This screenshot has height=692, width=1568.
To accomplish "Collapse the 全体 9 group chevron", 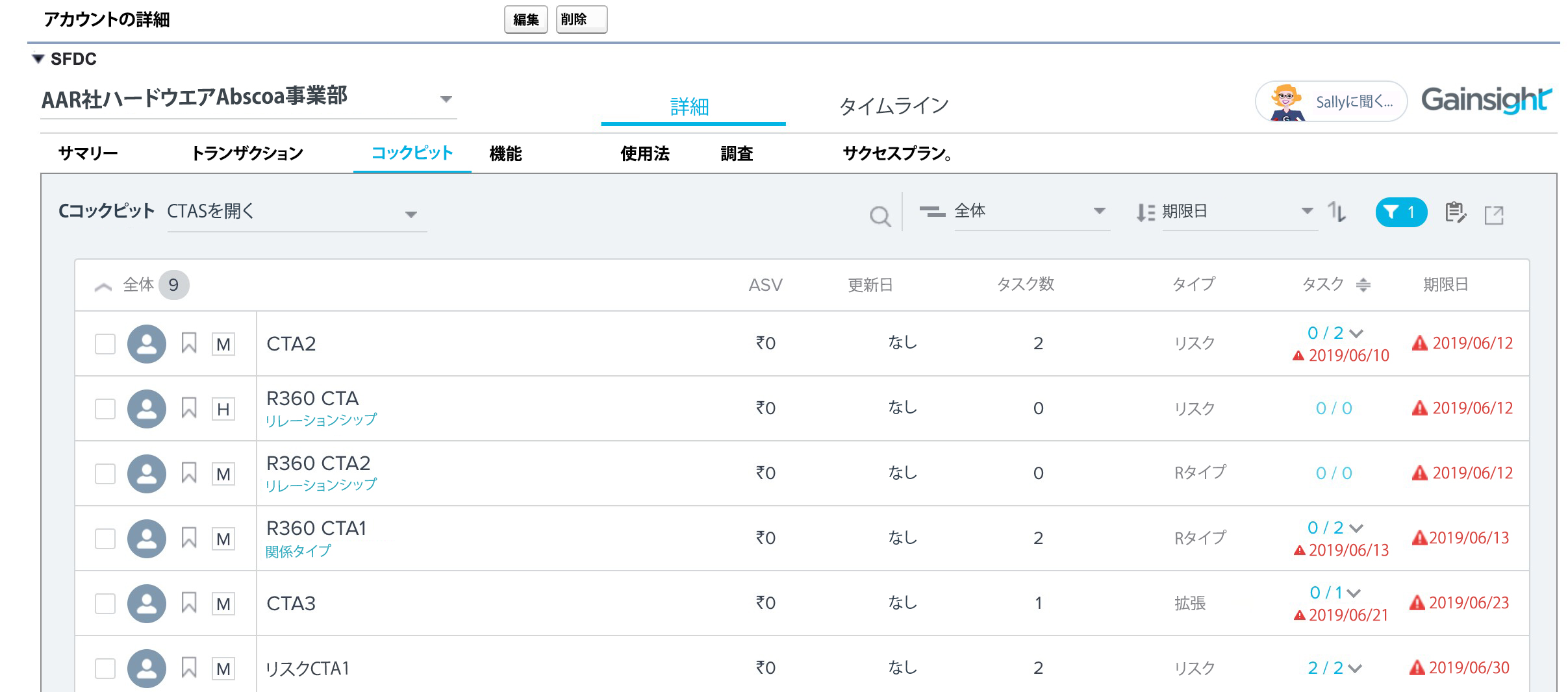I will click(x=103, y=286).
